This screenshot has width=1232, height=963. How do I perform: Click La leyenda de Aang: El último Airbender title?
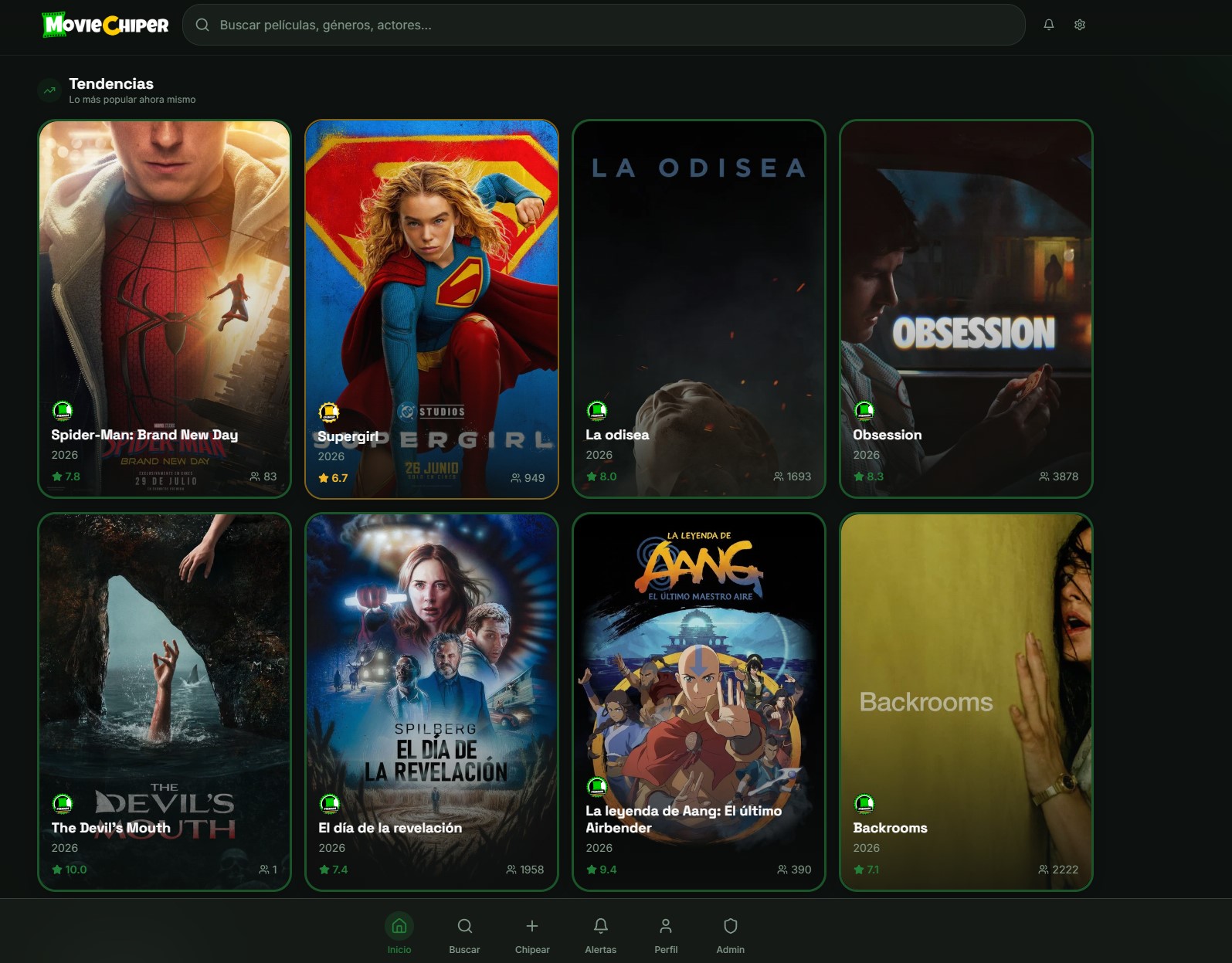(684, 819)
